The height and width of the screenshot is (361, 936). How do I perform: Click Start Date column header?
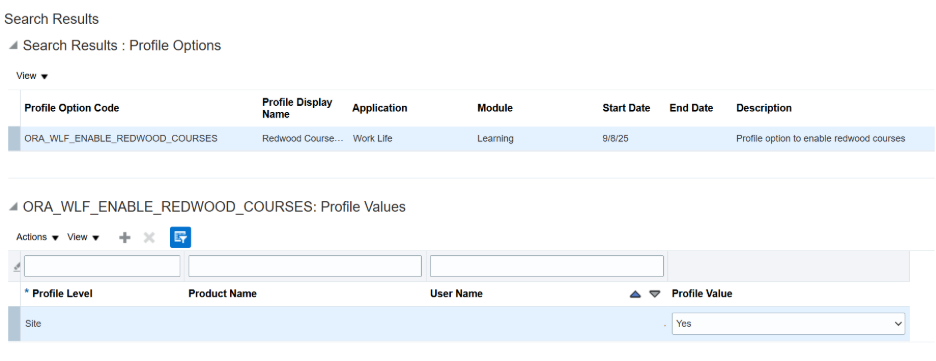coord(626,108)
